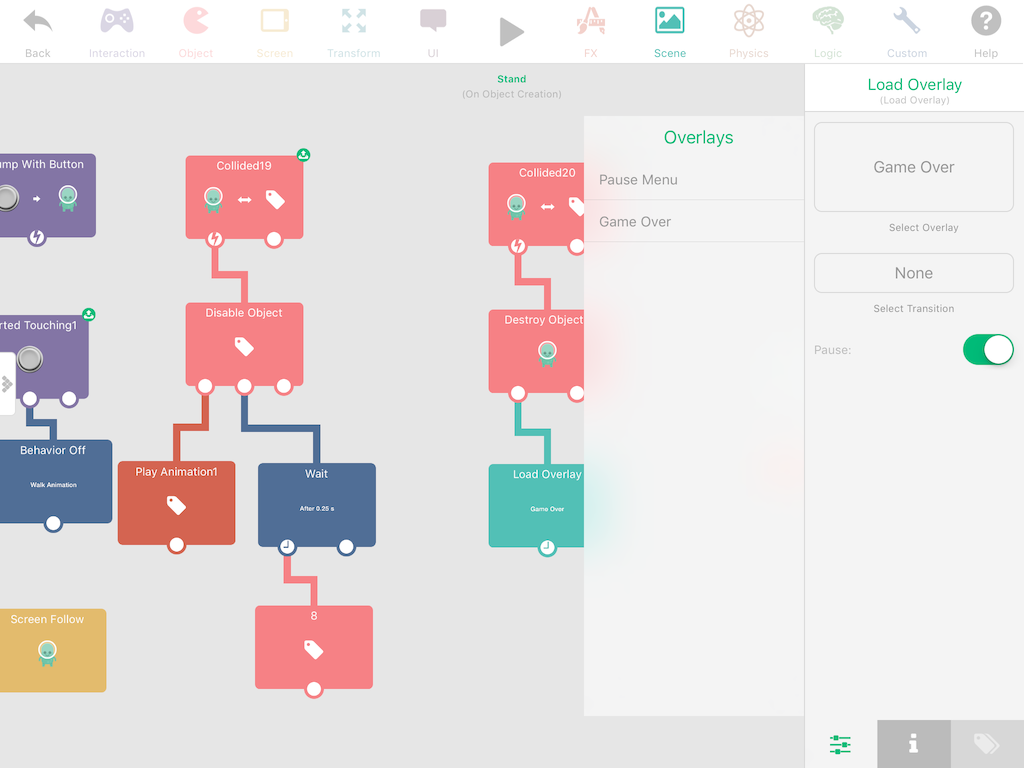Open the Logic brain category
The width and height of the screenshot is (1024, 768).
pos(827,33)
